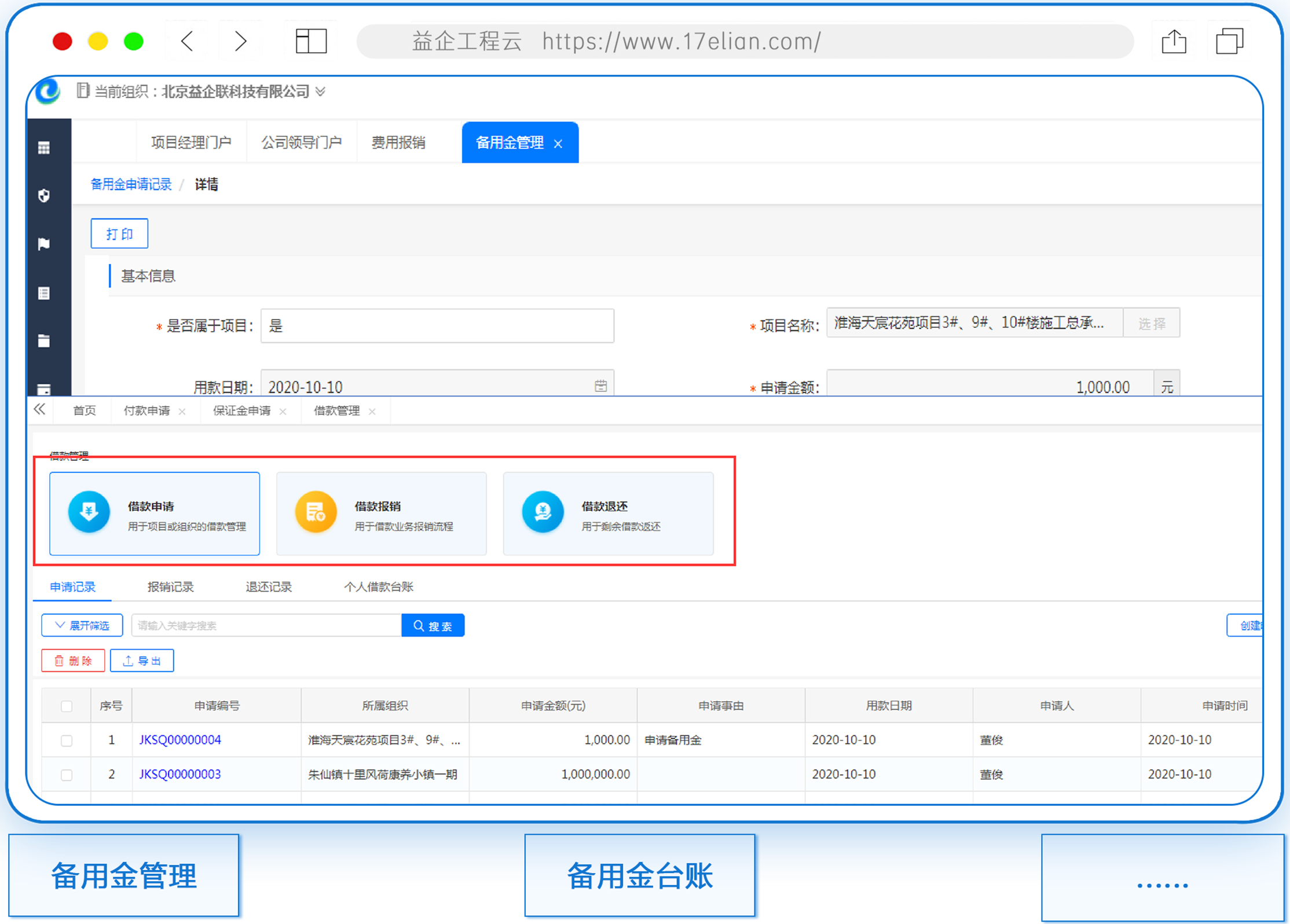Close the 备用金管理 tab
The width and height of the screenshot is (1290, 924).
558,144
